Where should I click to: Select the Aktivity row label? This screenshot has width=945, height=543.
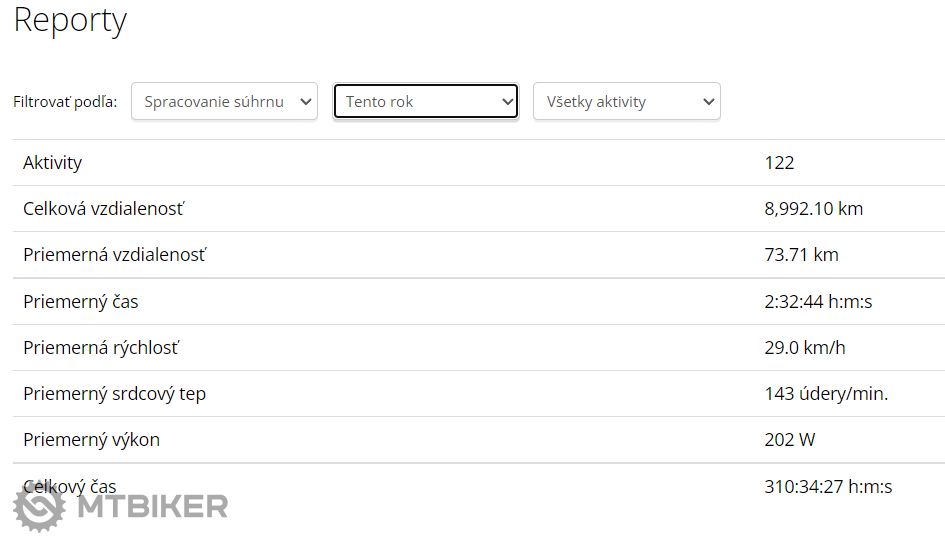53,162
